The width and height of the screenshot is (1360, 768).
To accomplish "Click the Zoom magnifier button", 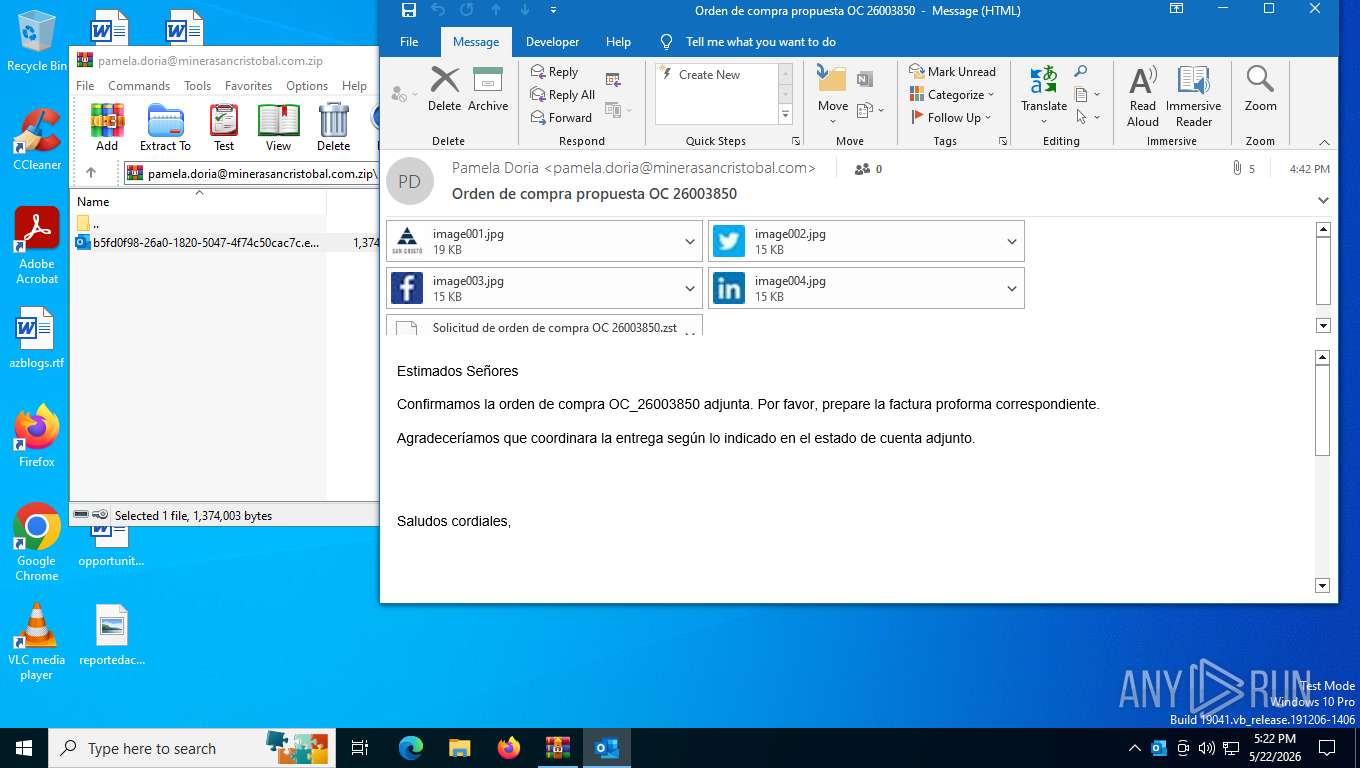I will 1260,89.
